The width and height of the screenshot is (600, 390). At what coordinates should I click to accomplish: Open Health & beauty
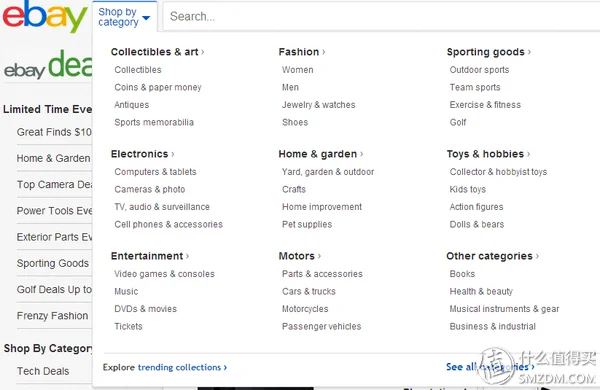click(x=481, y=291)
